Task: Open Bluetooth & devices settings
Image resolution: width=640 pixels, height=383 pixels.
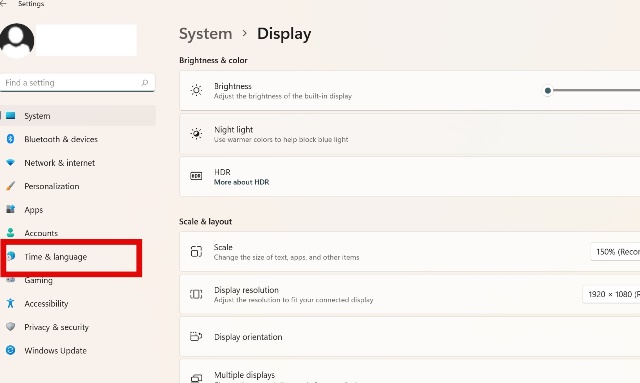Action: 78,139
